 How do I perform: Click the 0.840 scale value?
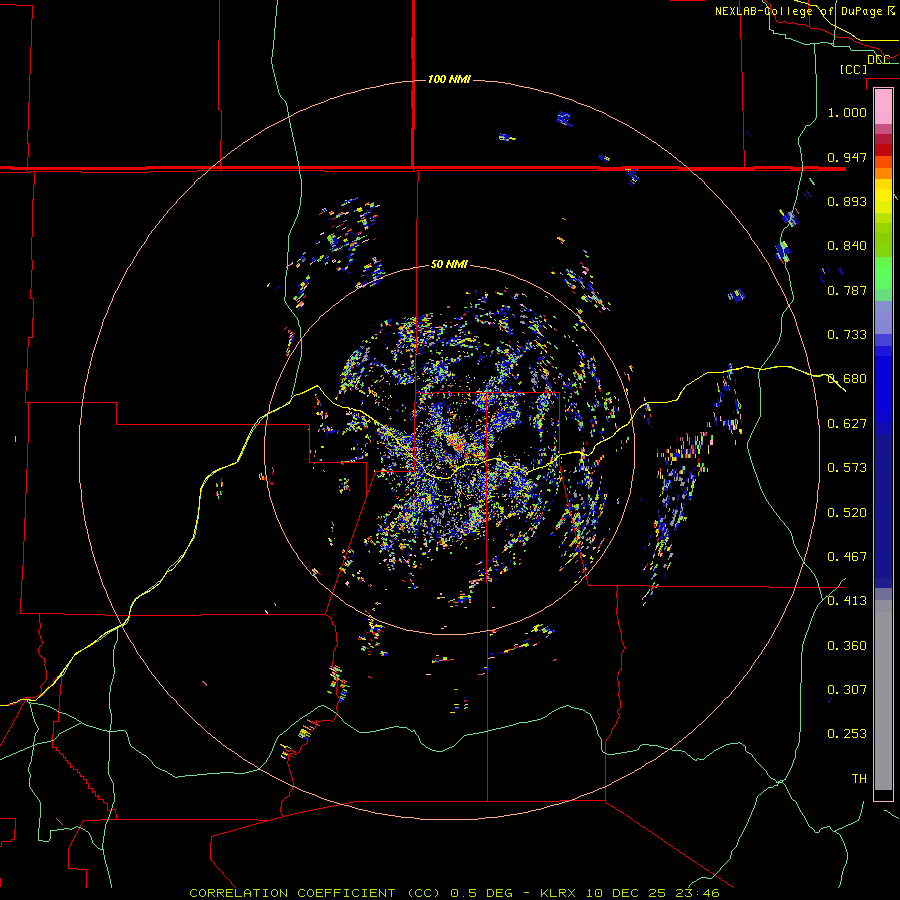pos(847,246)
